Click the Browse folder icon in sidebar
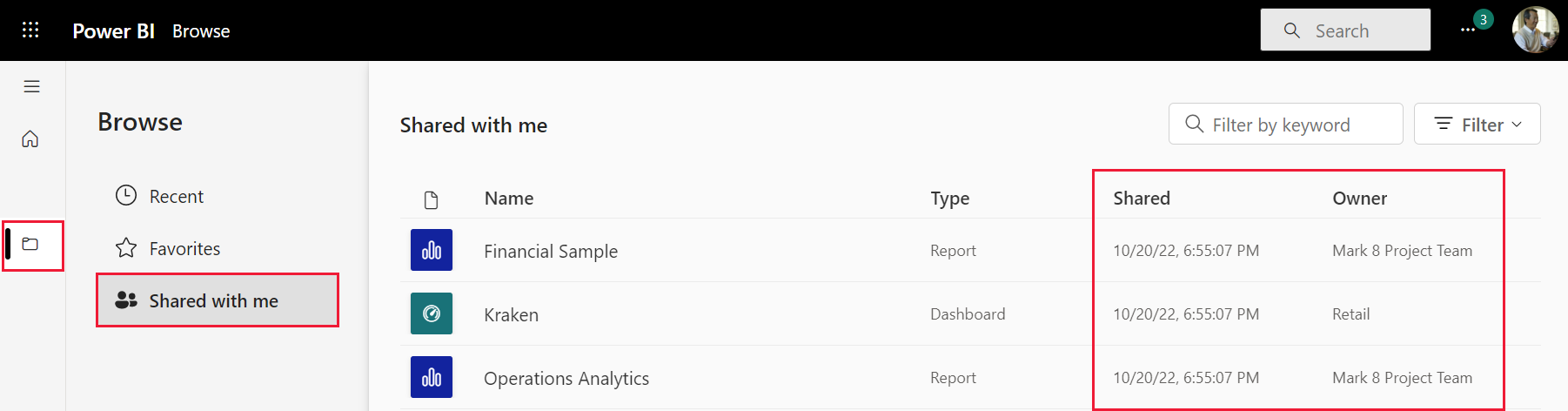1568x411 pixels. point(30,245)
